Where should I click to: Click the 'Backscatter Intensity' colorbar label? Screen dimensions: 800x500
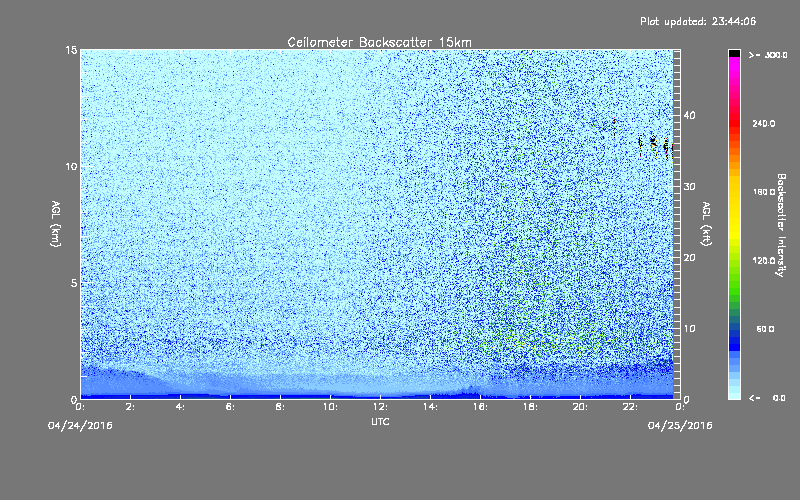(781, 225)
